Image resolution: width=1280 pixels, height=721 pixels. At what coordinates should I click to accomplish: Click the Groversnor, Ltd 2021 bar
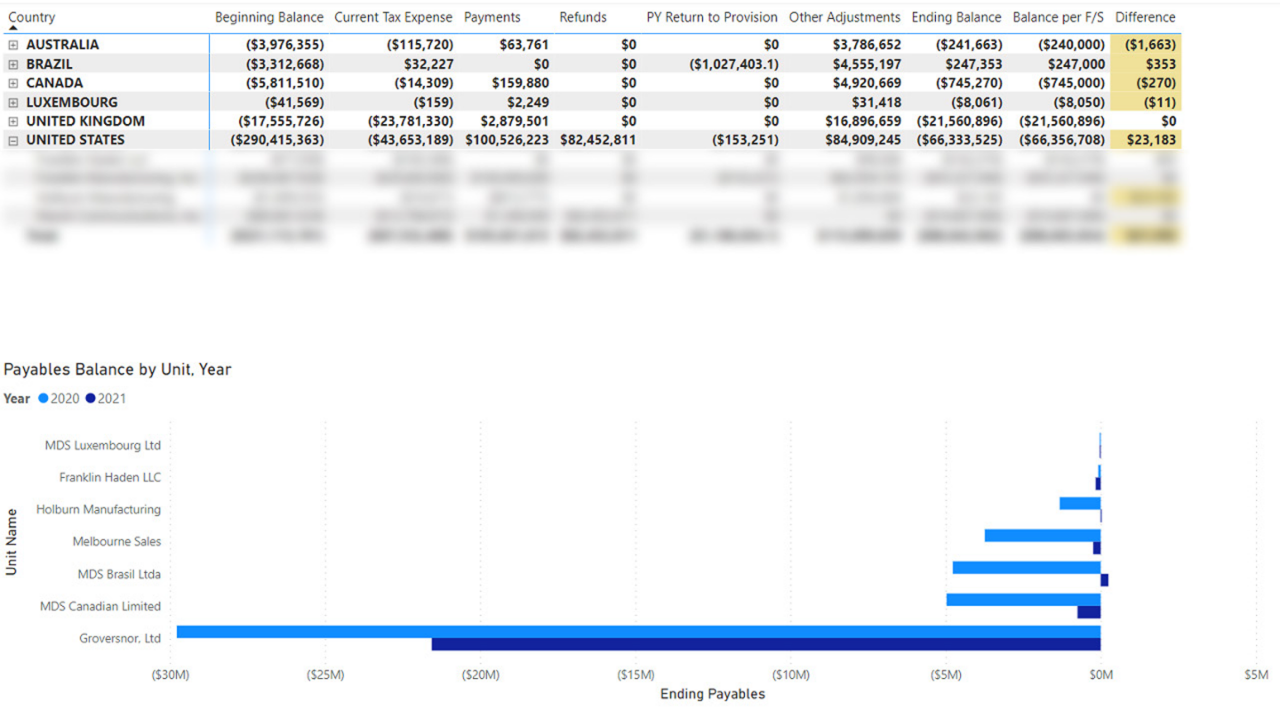[766, 644]
